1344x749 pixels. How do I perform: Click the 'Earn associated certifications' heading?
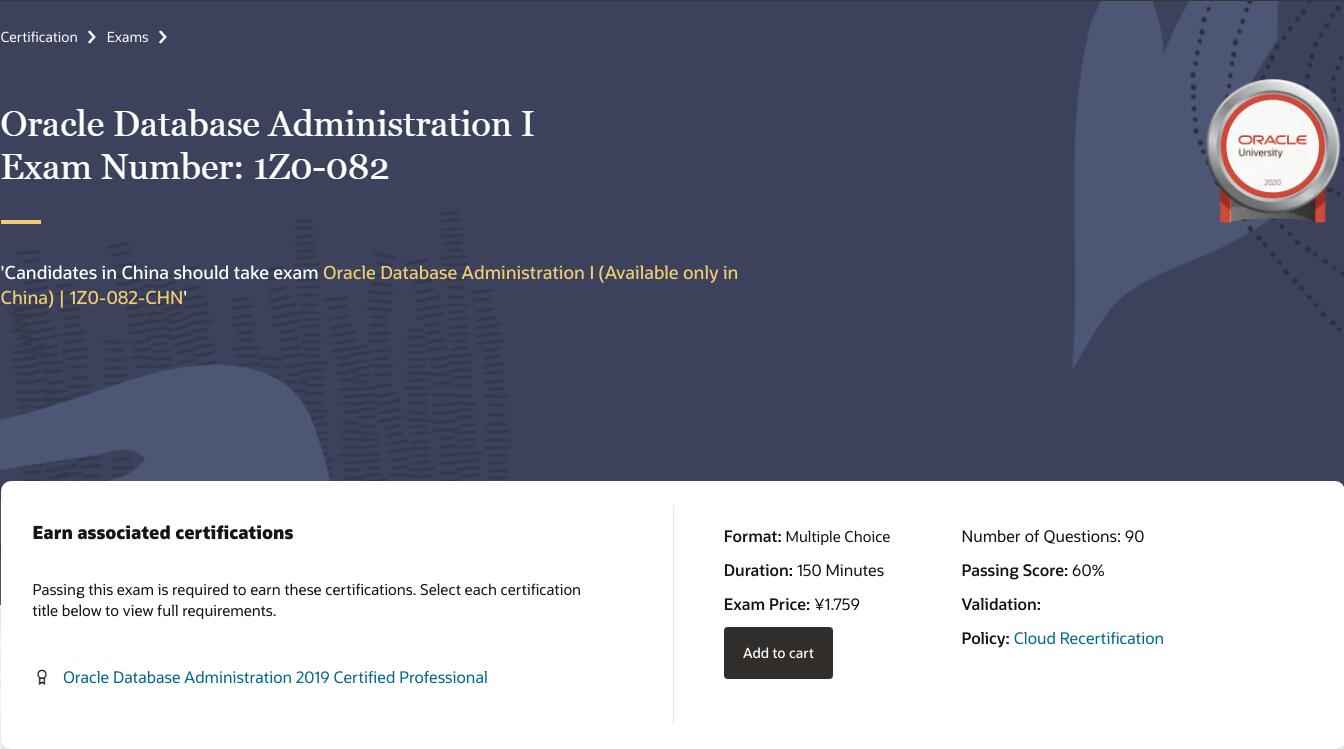point(163,533)
